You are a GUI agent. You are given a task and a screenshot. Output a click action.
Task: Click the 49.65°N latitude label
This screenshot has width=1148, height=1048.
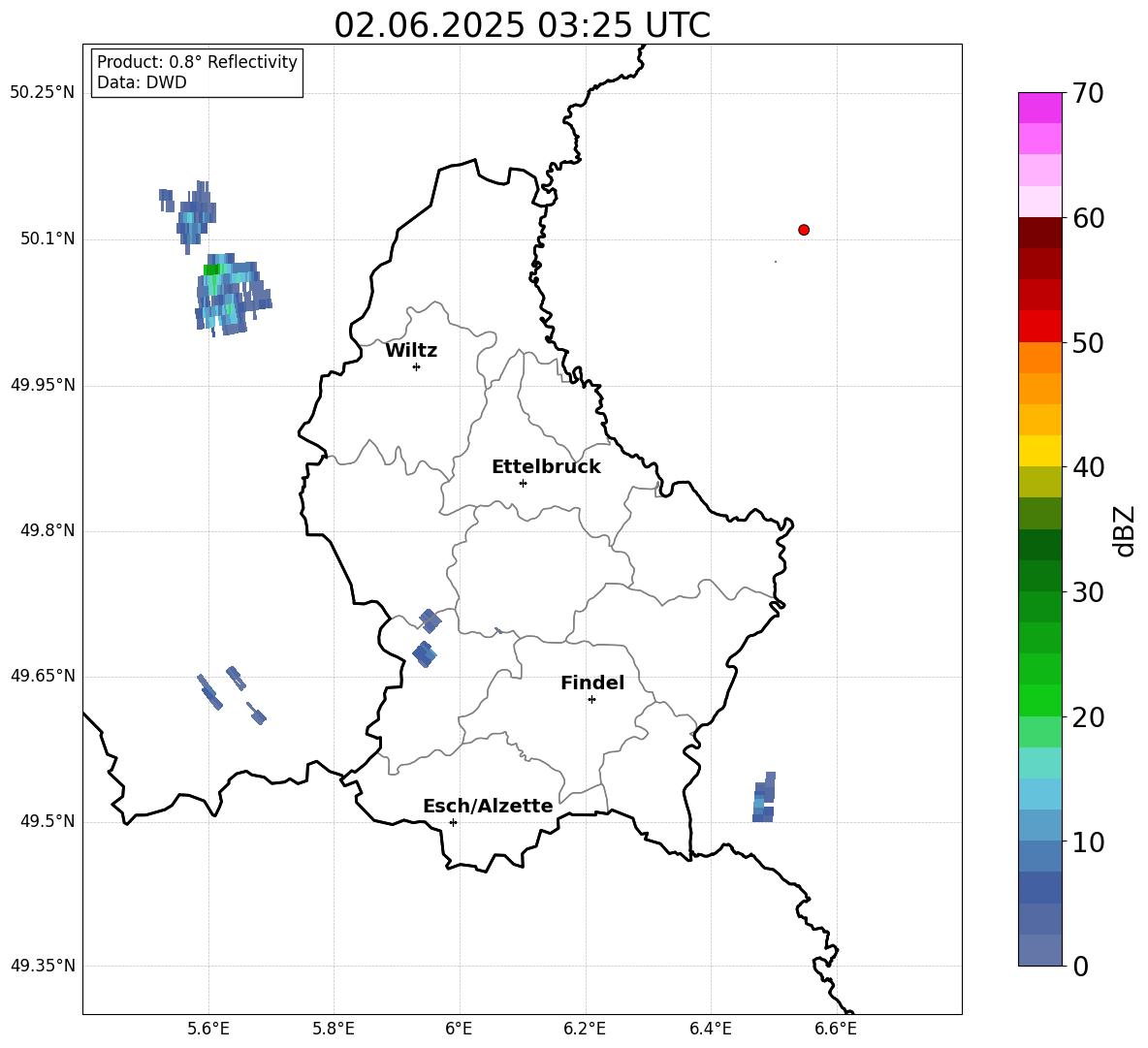pos(43,675)
